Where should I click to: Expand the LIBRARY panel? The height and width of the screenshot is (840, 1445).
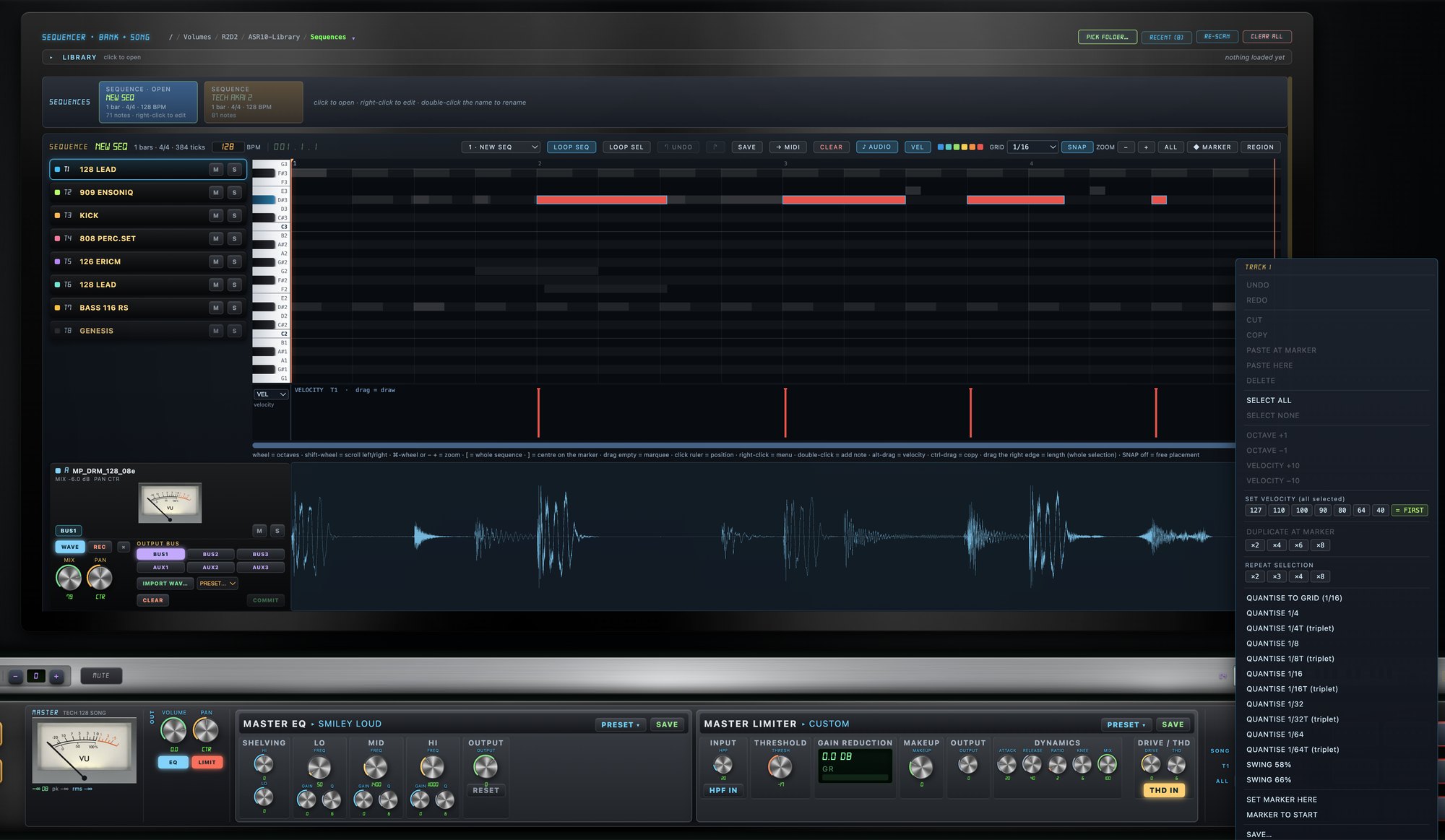pos(79,57)
